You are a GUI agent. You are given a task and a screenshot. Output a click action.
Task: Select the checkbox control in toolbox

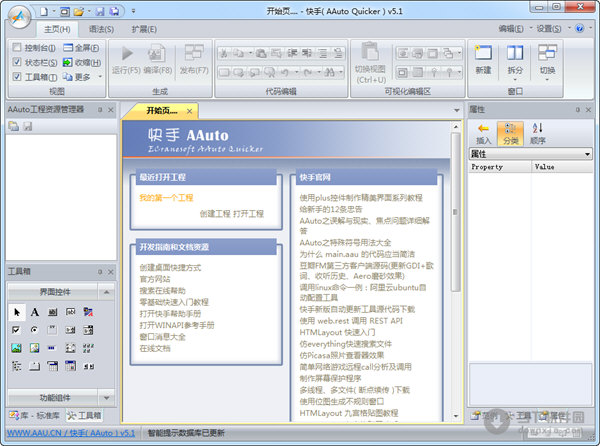(16, 330)
